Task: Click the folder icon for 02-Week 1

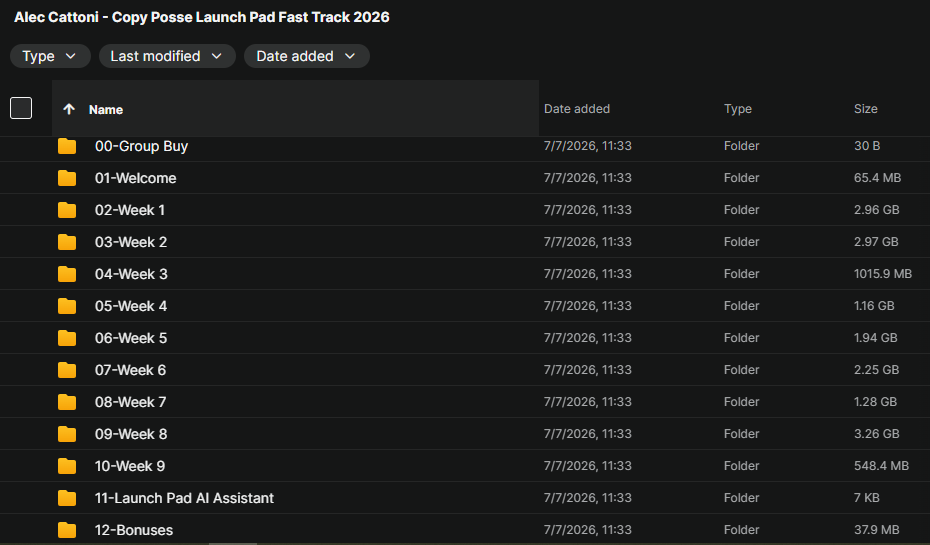Action: (x=67, y=210)
